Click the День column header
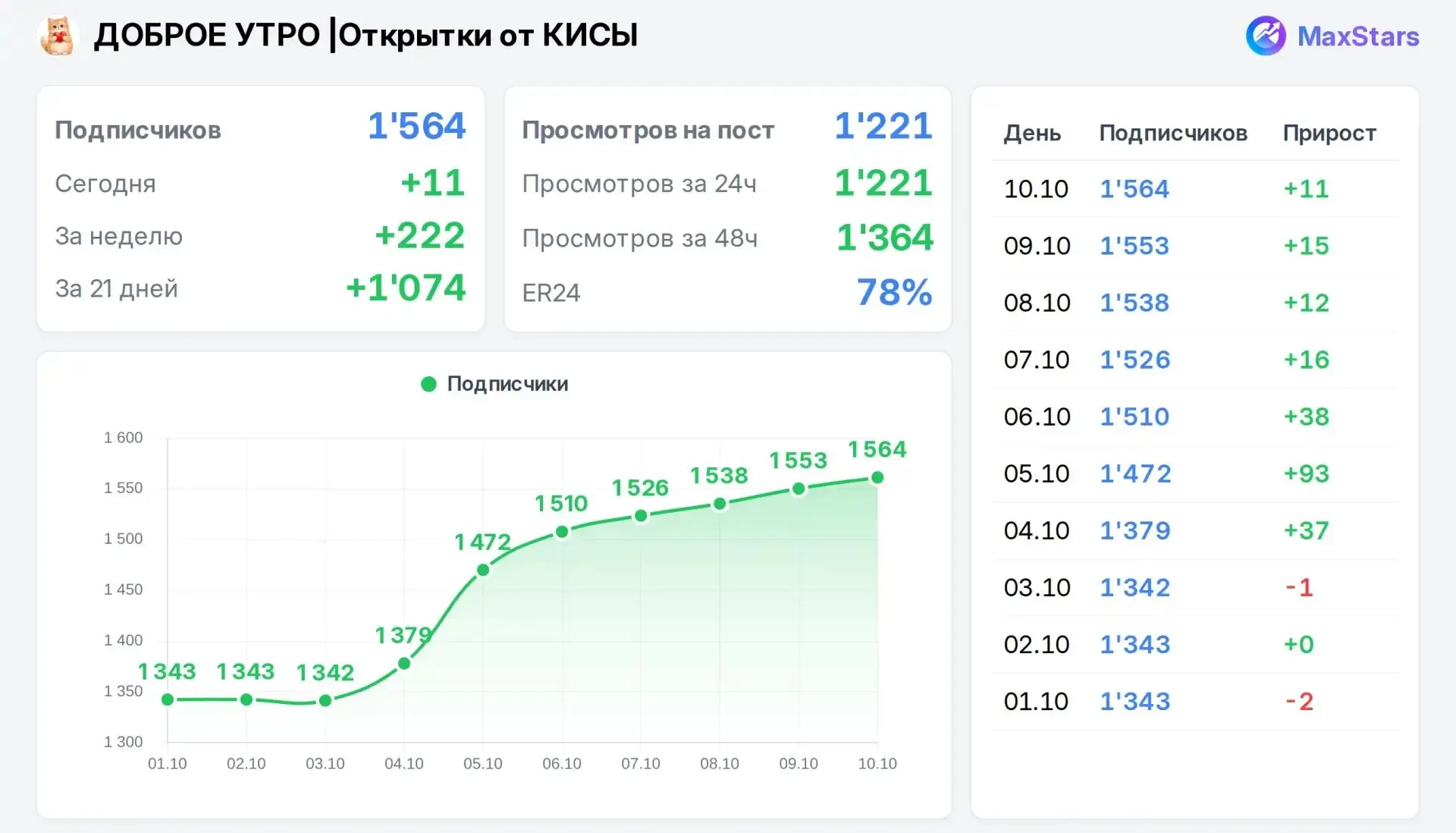The image size is (1456, 833). 1032,133
